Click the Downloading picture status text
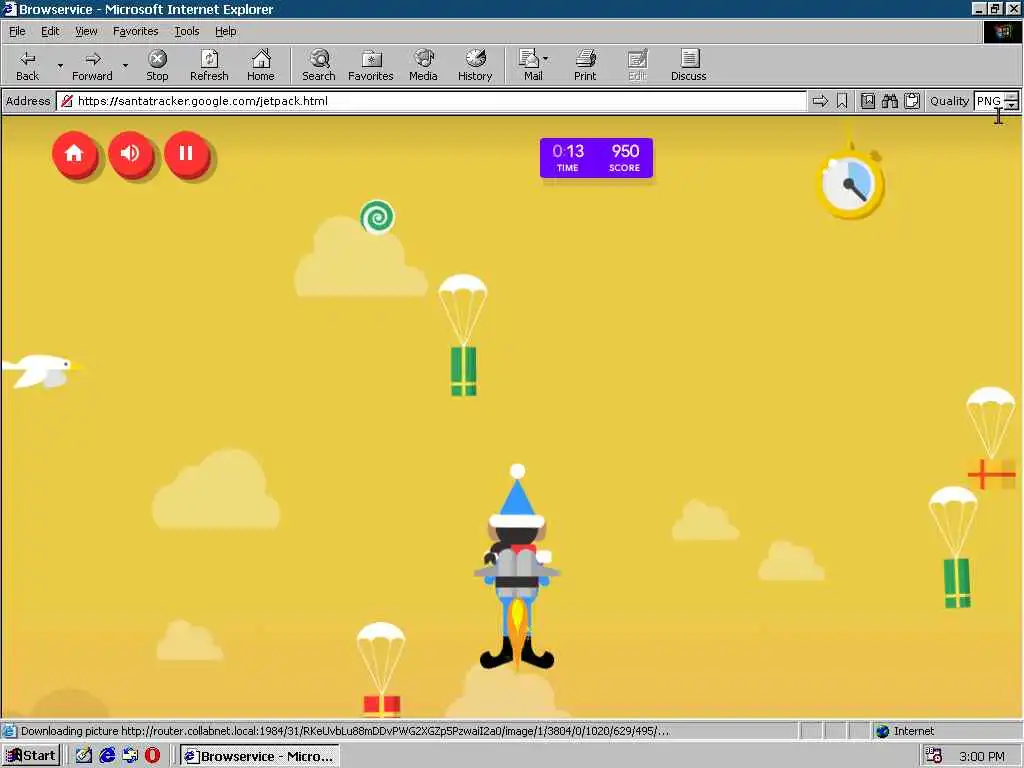Image resolution: width=1024 pixels, height=768 pixels. coord(345,731)
